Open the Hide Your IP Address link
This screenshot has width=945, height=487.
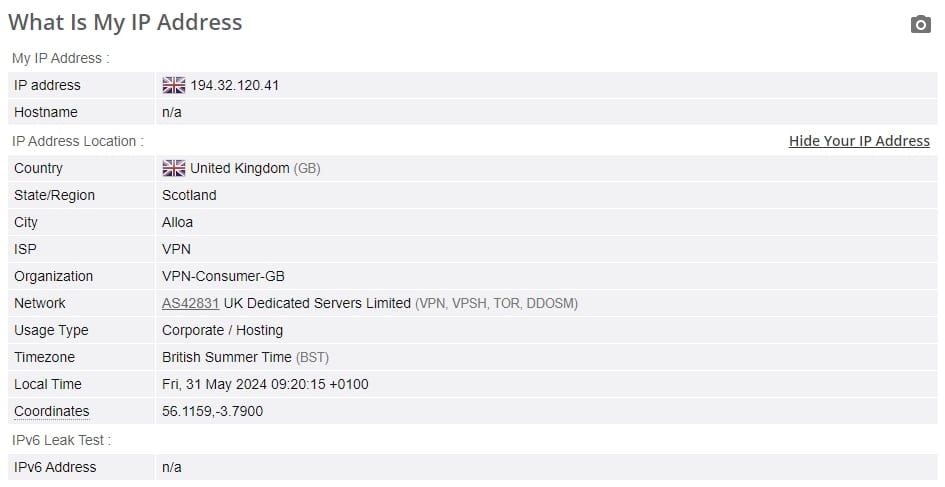859,141
